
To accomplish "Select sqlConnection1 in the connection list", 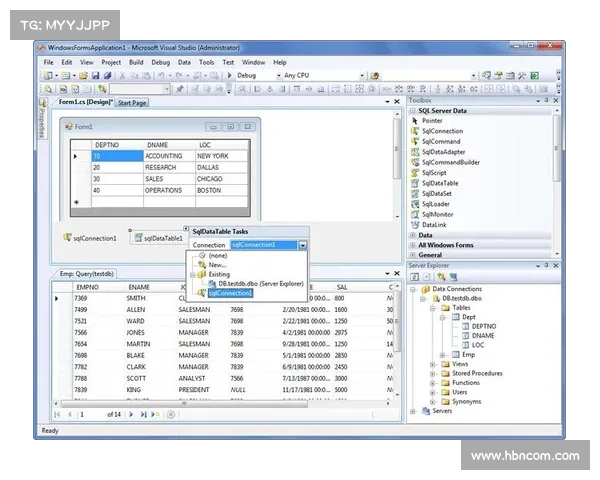I will 230,293.
